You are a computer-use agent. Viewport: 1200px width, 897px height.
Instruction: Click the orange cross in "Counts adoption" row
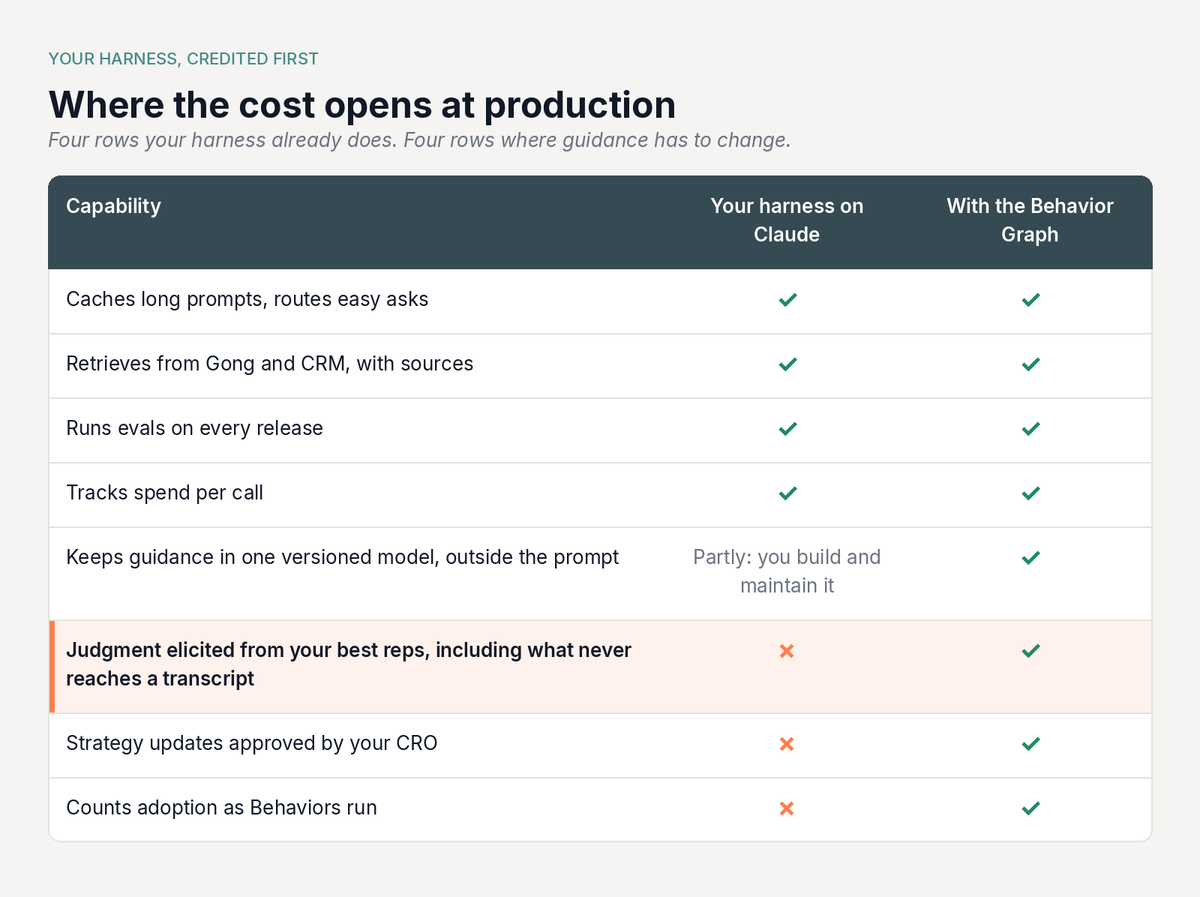pos(787,808)
